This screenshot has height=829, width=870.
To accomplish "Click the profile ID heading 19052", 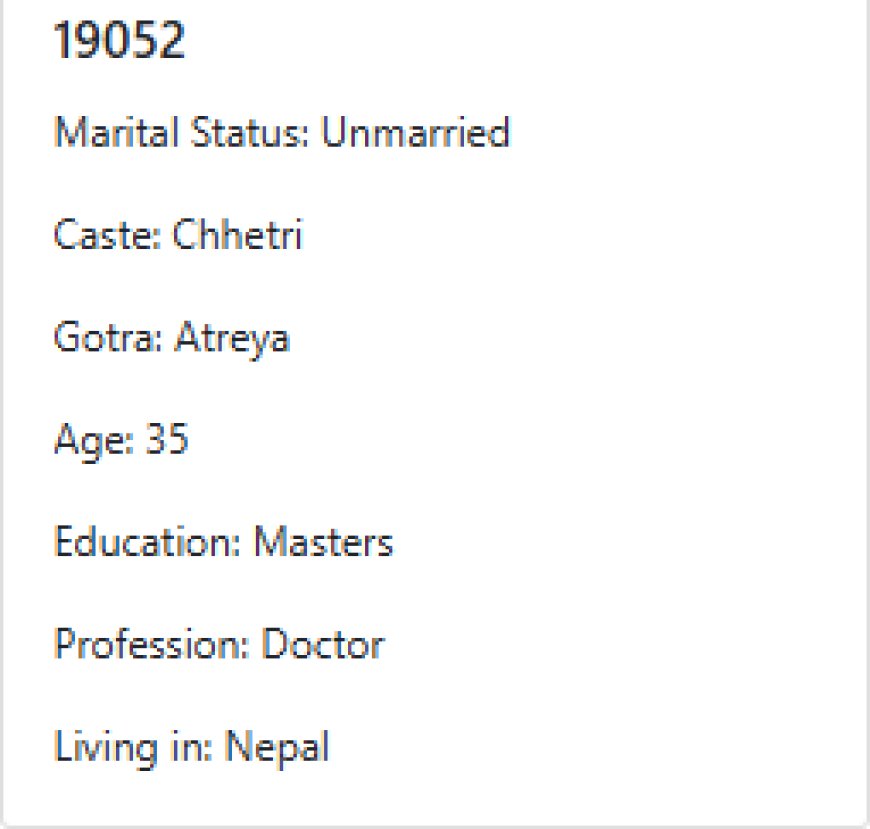I will tap(119, 42).
